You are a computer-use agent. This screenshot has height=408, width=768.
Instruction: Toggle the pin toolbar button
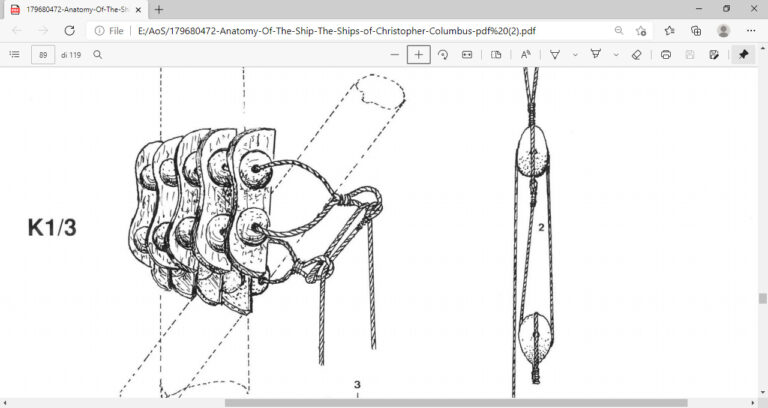click(743, 54)
